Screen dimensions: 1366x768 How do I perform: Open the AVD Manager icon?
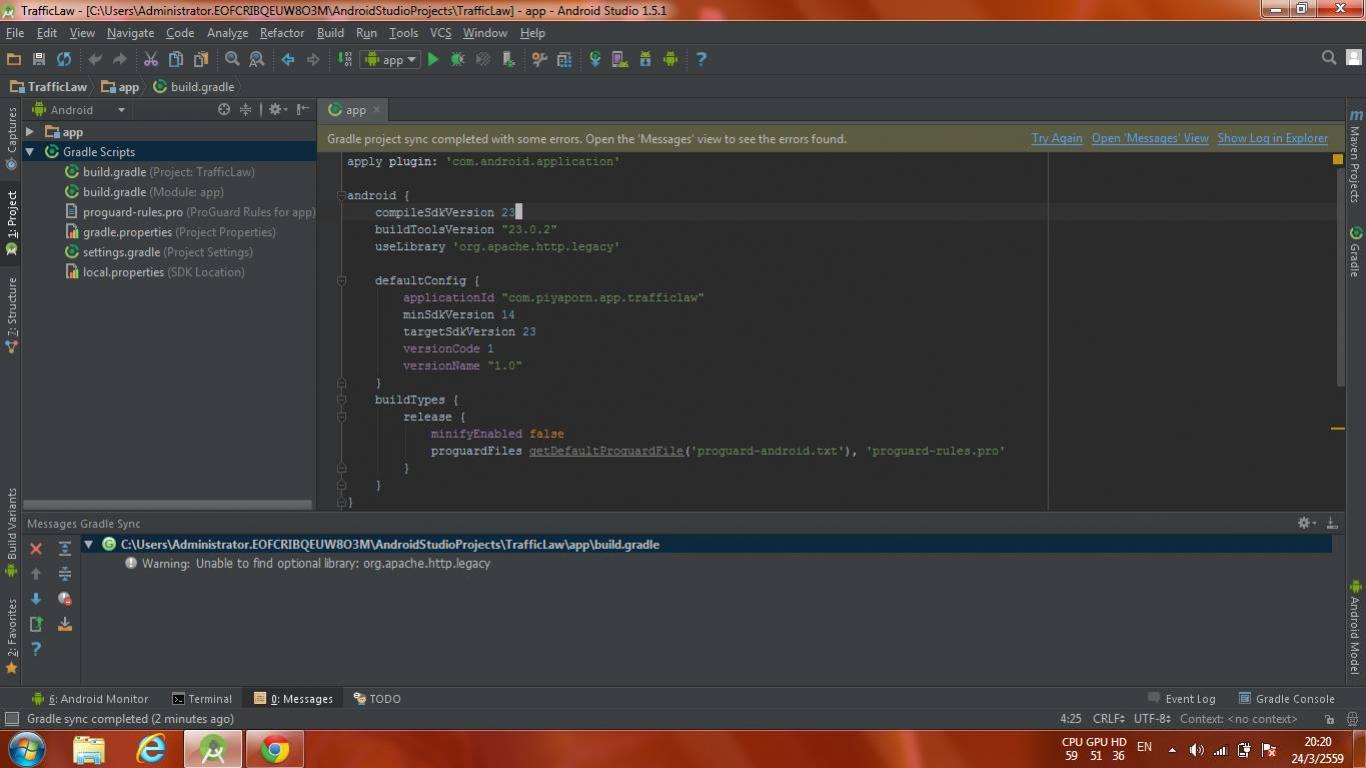coord(620,60)
